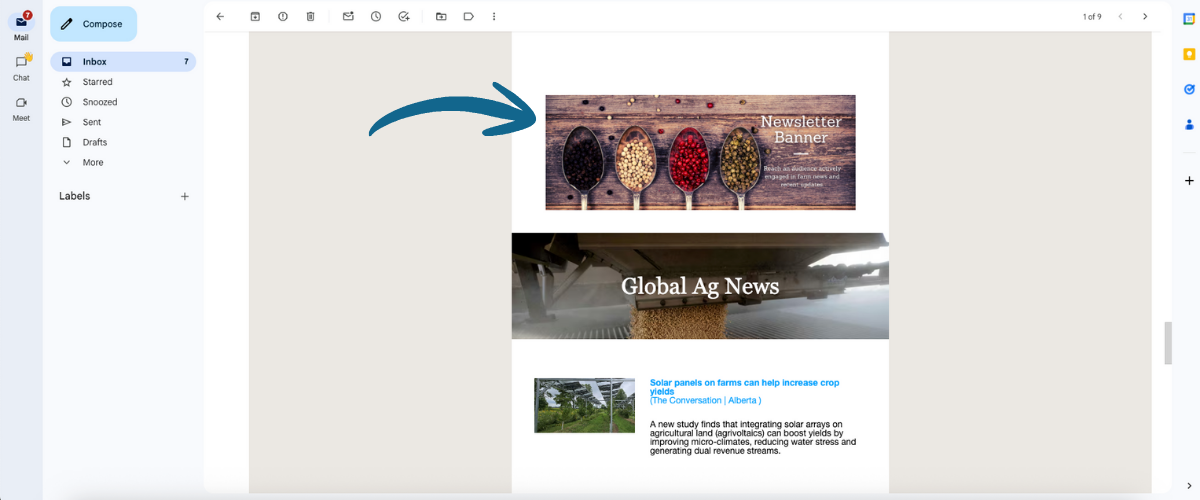The height and width of the screenshot is (500, 1200).
Task: Click the '1 of 9' message counter
Action: [1092, 17]
